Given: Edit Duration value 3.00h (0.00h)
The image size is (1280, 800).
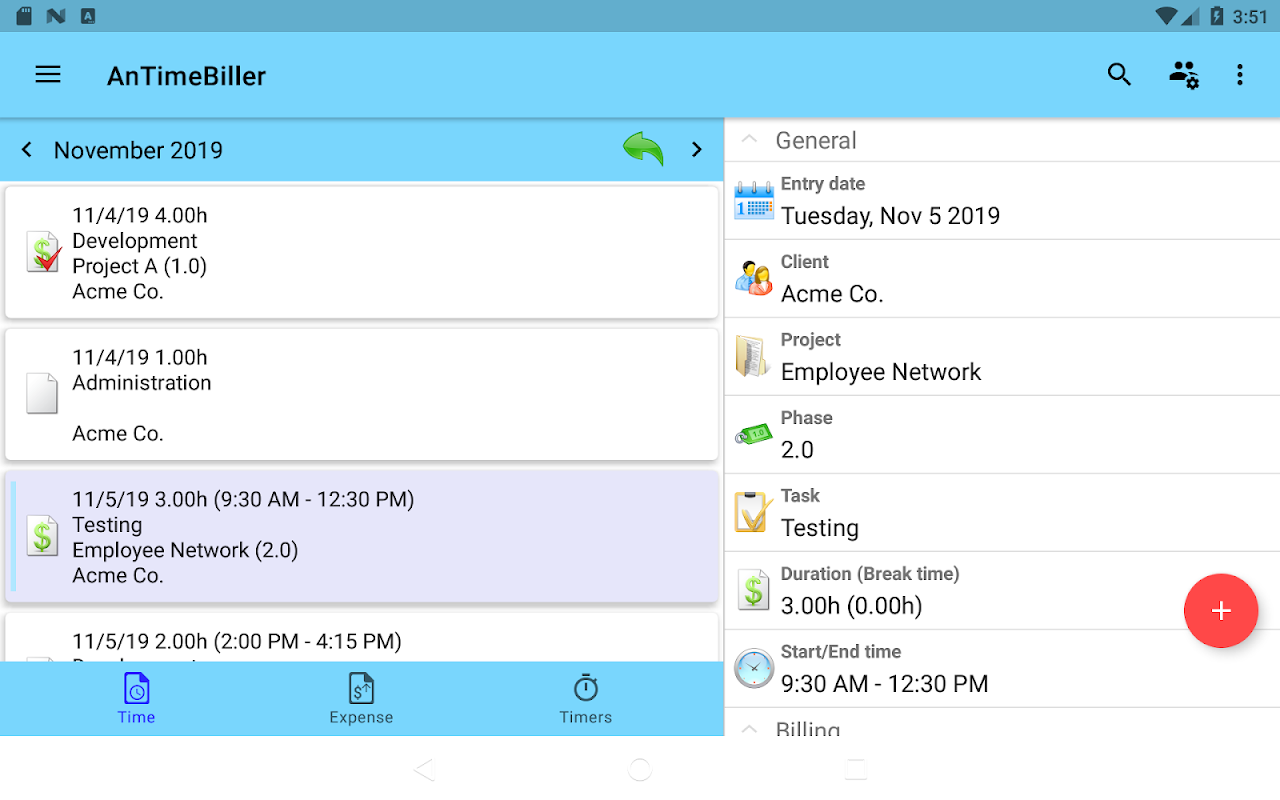Looking at the screenshot, I should (1002, 590).
